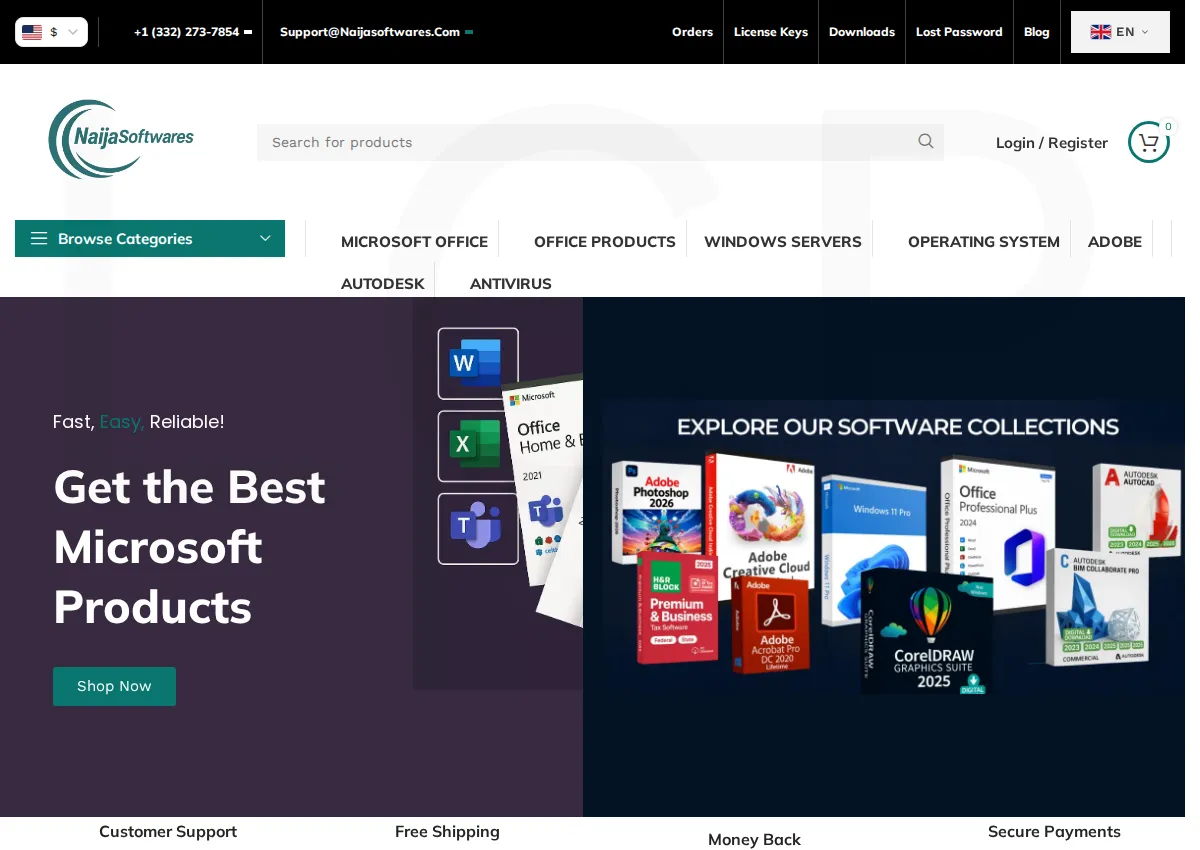
Task: Click the Autodesk AutoCAD box
Action: click(1137, 510)
